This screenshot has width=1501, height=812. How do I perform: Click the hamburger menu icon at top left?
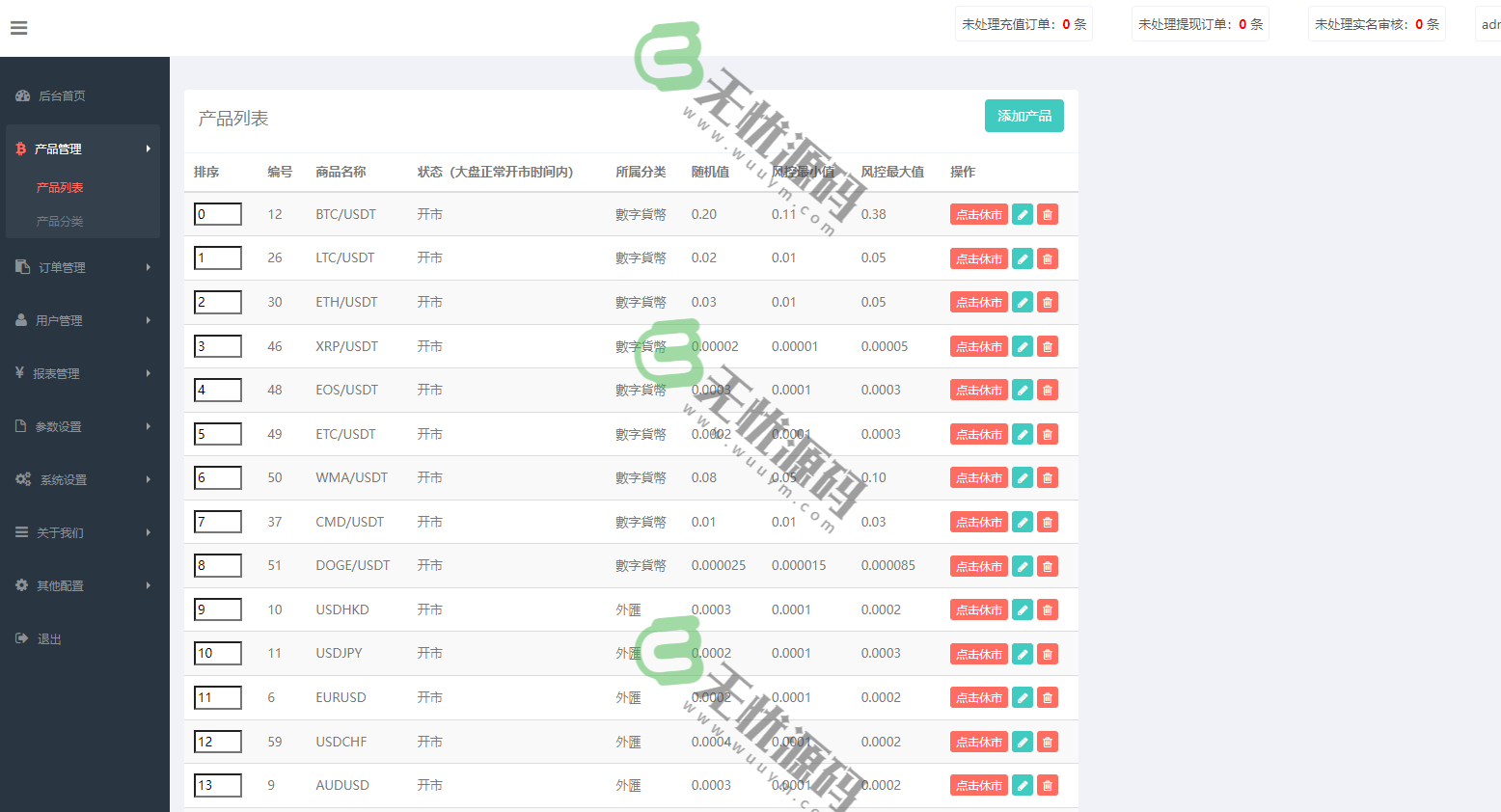[x=18, y=27]
